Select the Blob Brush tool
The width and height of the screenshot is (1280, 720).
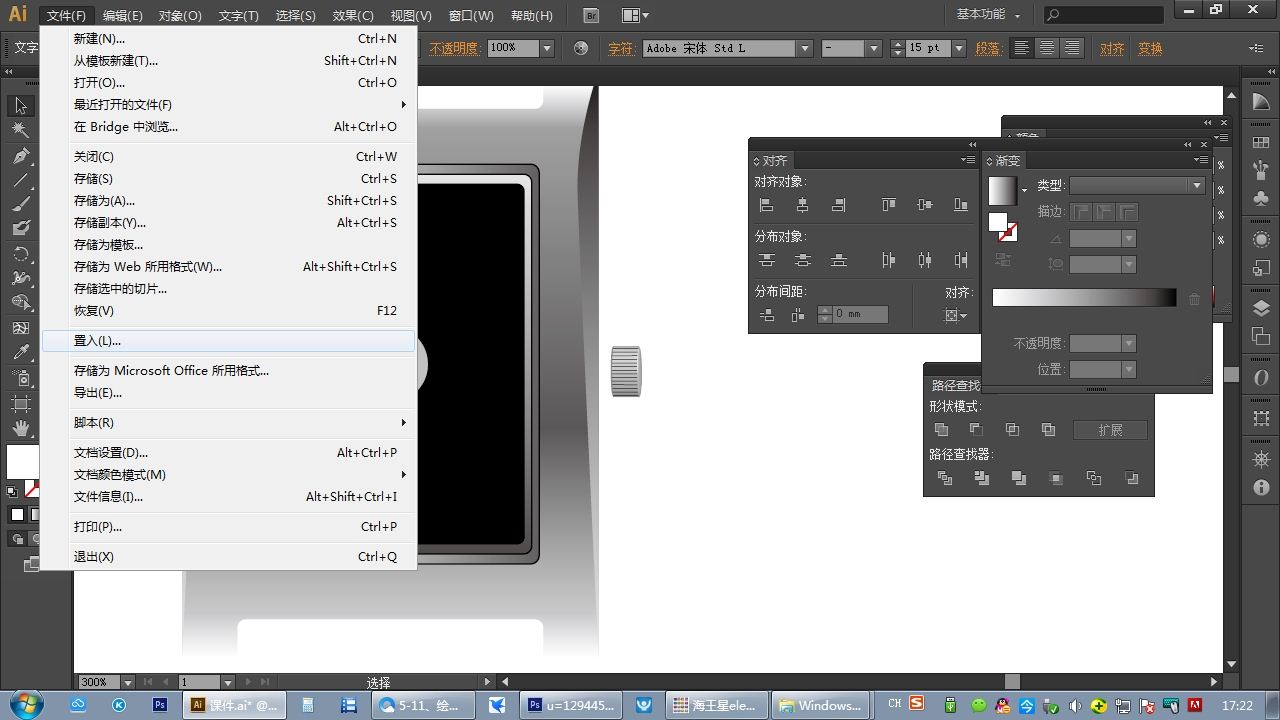pos(21,229)
